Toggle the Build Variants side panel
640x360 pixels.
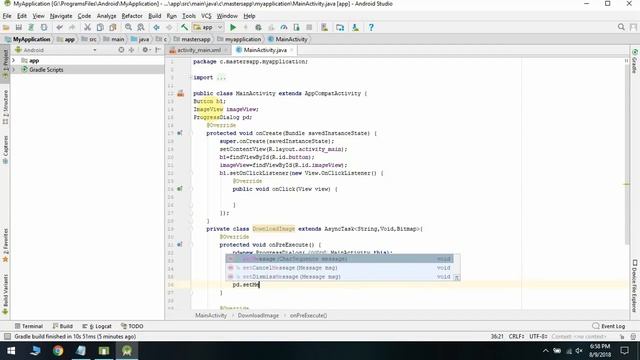(x=5, y=294)
